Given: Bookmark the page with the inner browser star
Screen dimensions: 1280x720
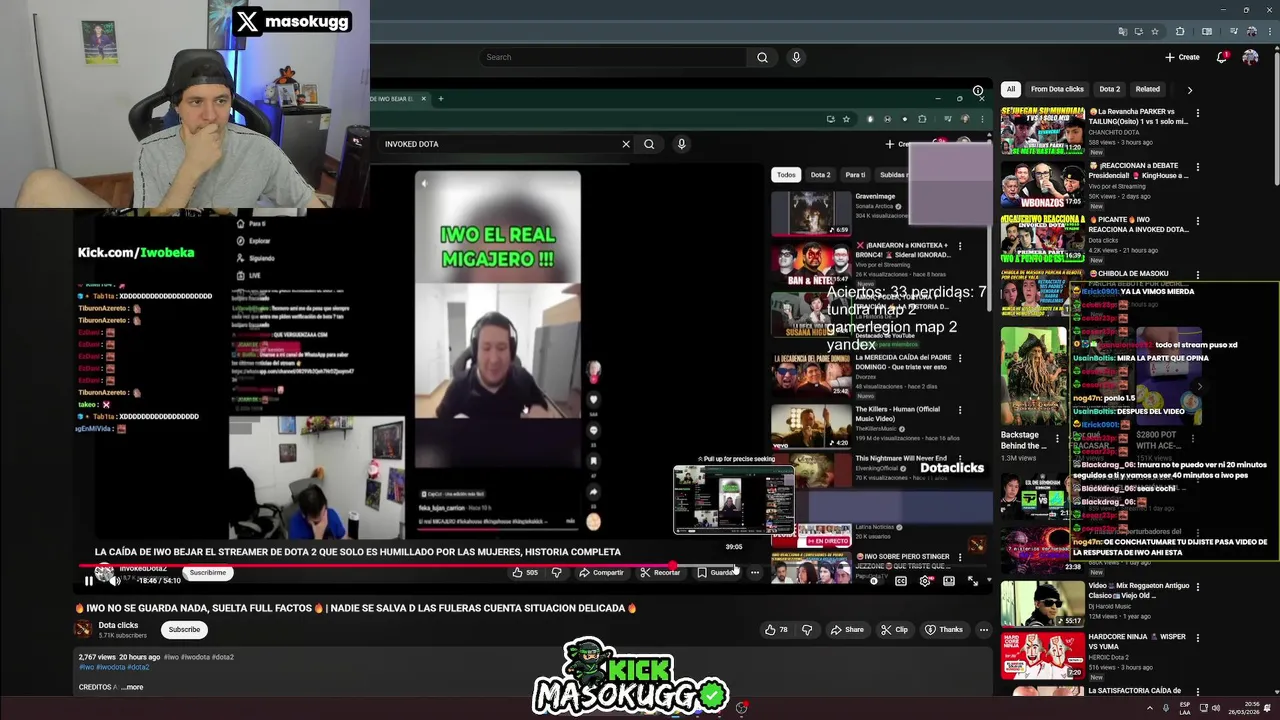Looking at the screenshot, I should click(846, 119).
